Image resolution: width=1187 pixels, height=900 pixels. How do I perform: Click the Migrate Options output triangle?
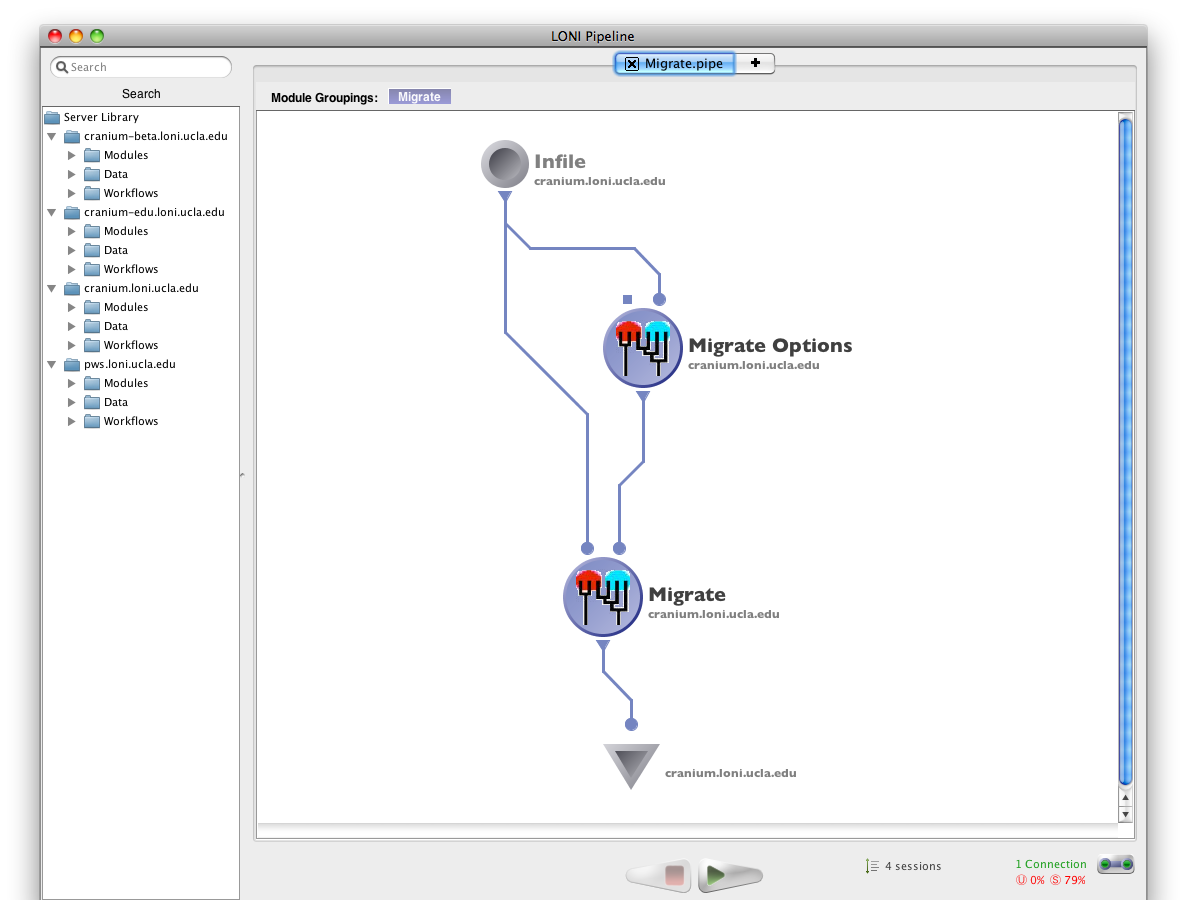pyautogui.click(x=643, y=396)
